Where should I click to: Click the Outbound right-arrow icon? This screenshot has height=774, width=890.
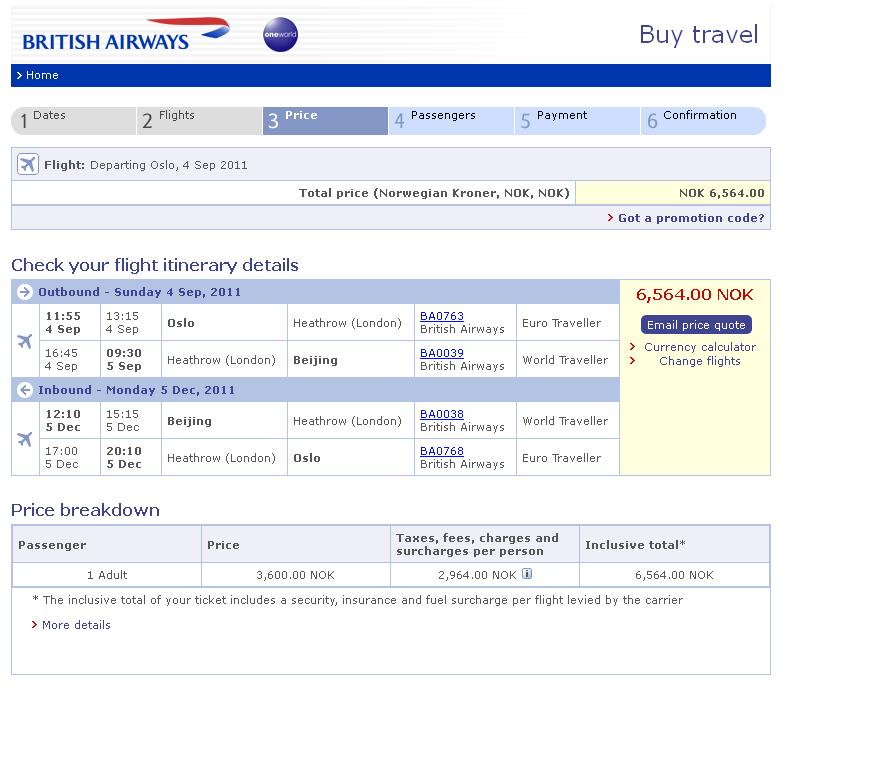coord(25,292)
